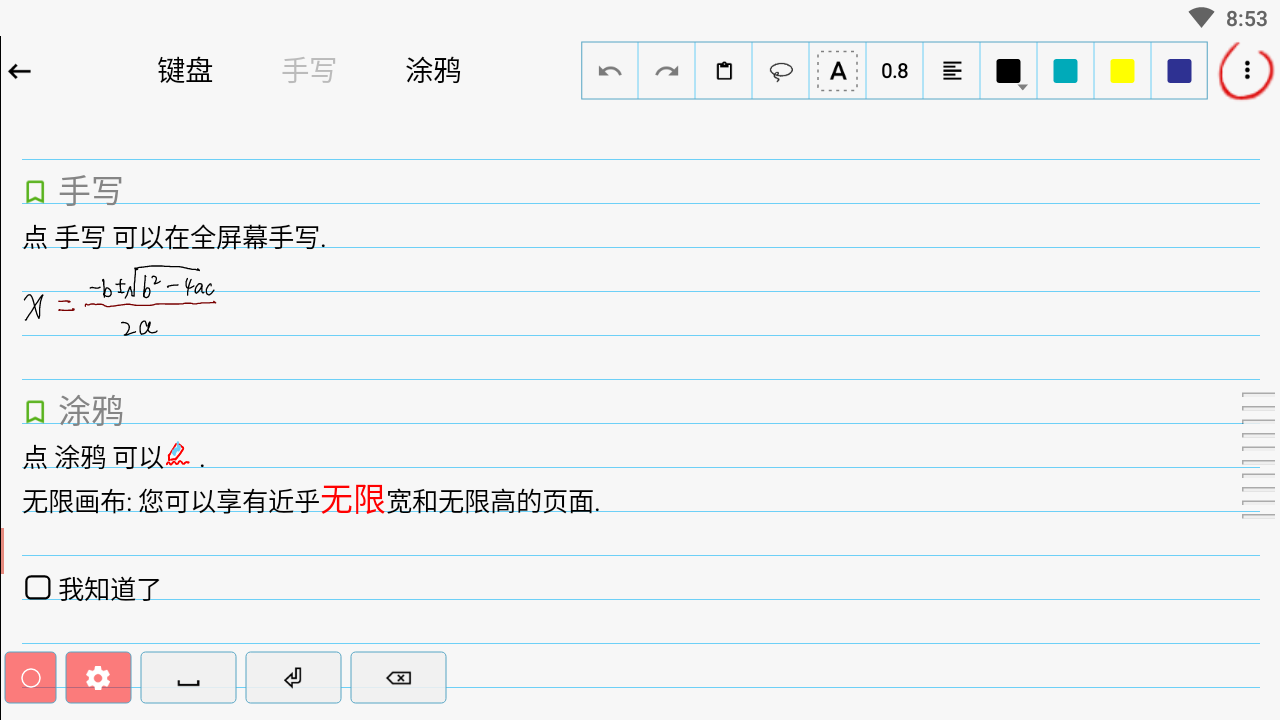Insert a new line with the return key
The height and width of the screenshot is (720, 1280).
pyautogui.click(x=293, y=678)
